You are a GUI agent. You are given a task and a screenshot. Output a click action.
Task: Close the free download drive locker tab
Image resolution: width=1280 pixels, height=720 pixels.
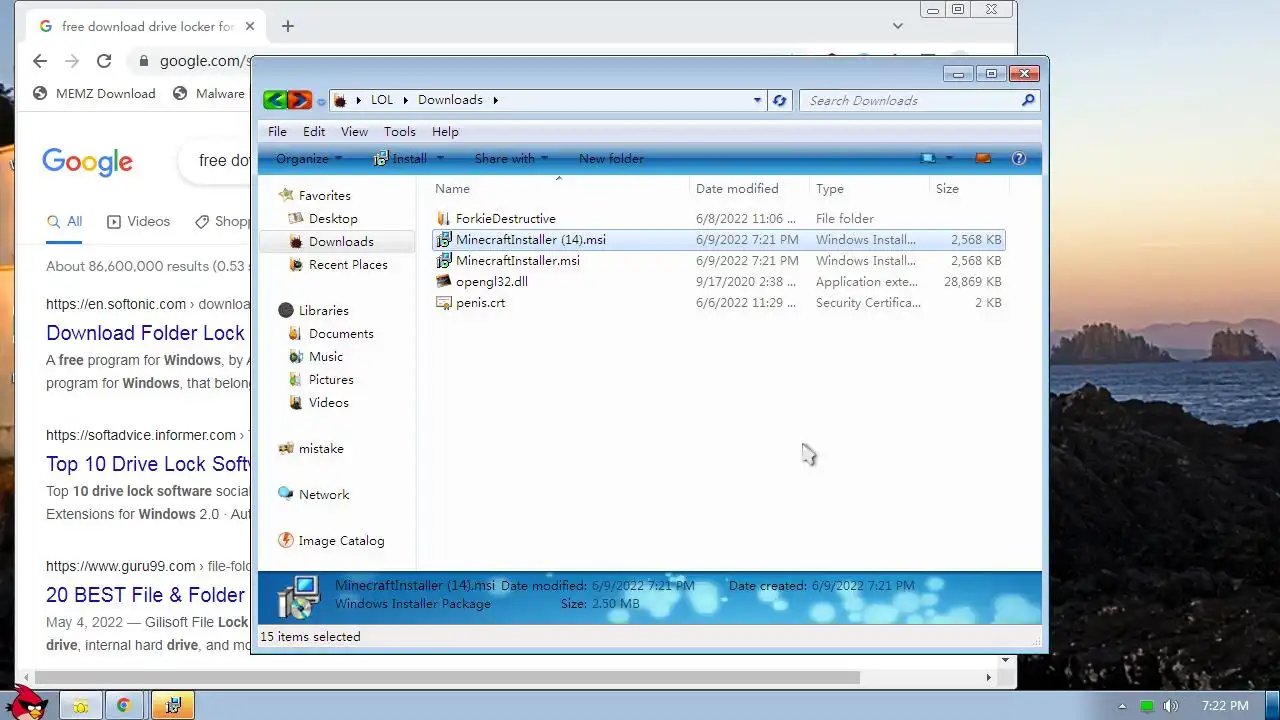pyautogui.click(x=250, y=26)
